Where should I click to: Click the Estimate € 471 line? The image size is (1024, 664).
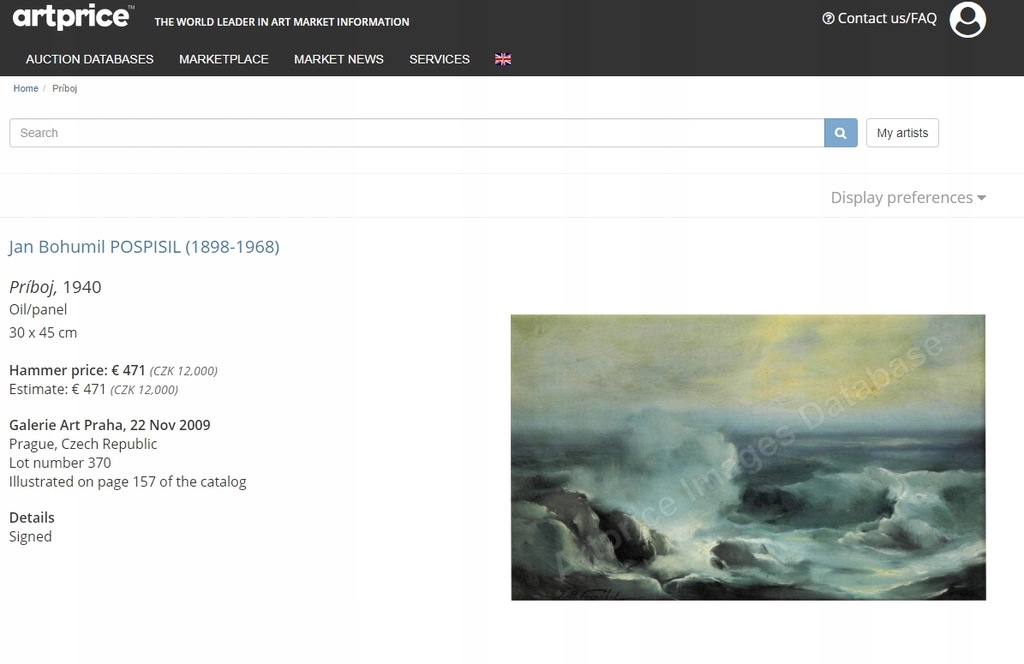click(93, 389)
